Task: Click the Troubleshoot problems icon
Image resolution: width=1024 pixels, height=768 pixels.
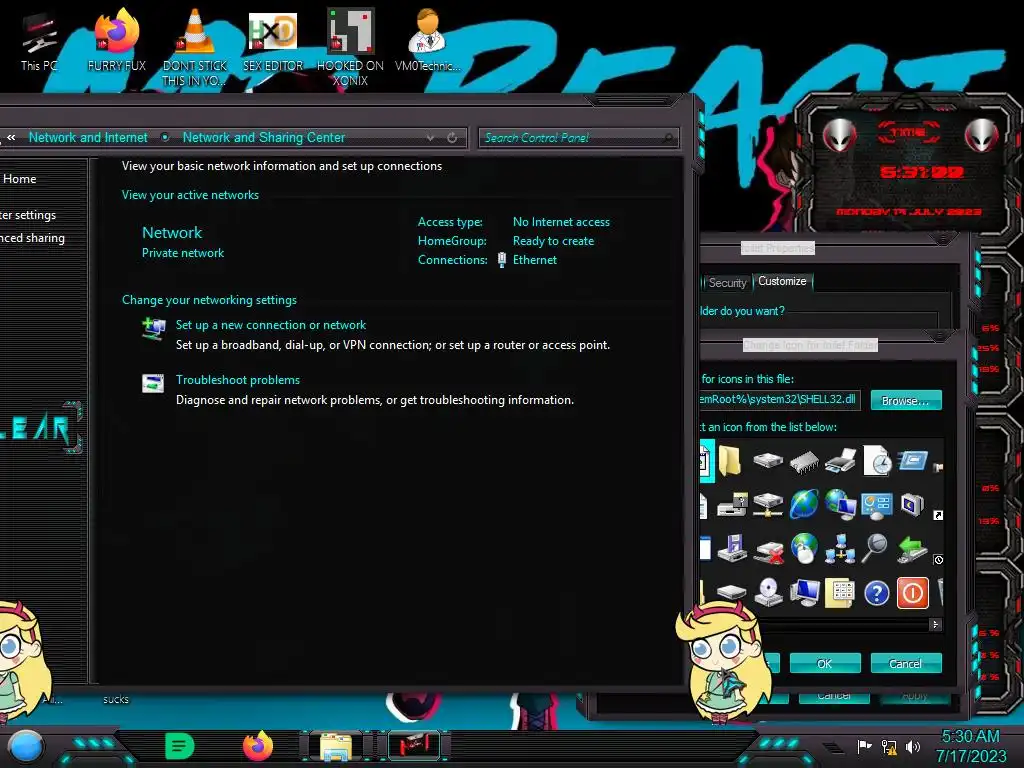Action: pos(153,383)
